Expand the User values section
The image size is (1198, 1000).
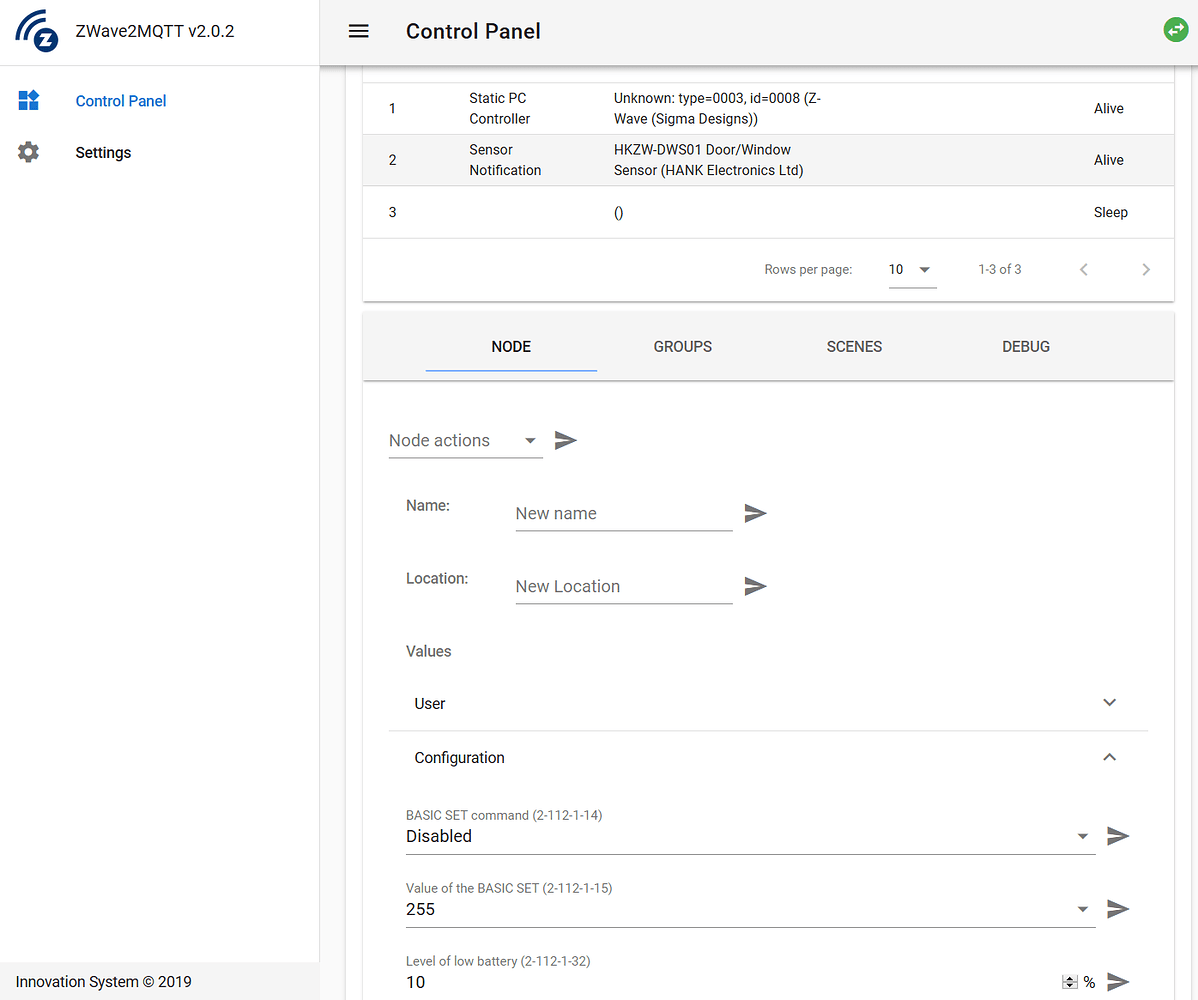coord(1109,703)
